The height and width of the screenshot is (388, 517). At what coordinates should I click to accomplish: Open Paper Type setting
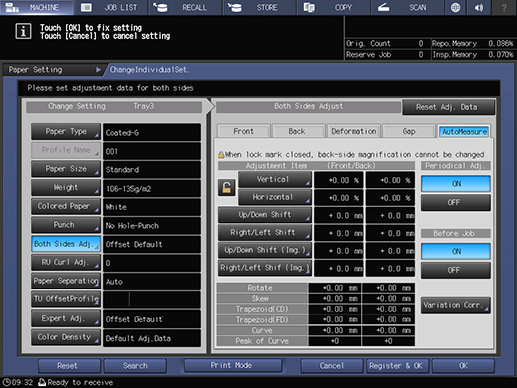pyautogui.click(x=66, y=132)
